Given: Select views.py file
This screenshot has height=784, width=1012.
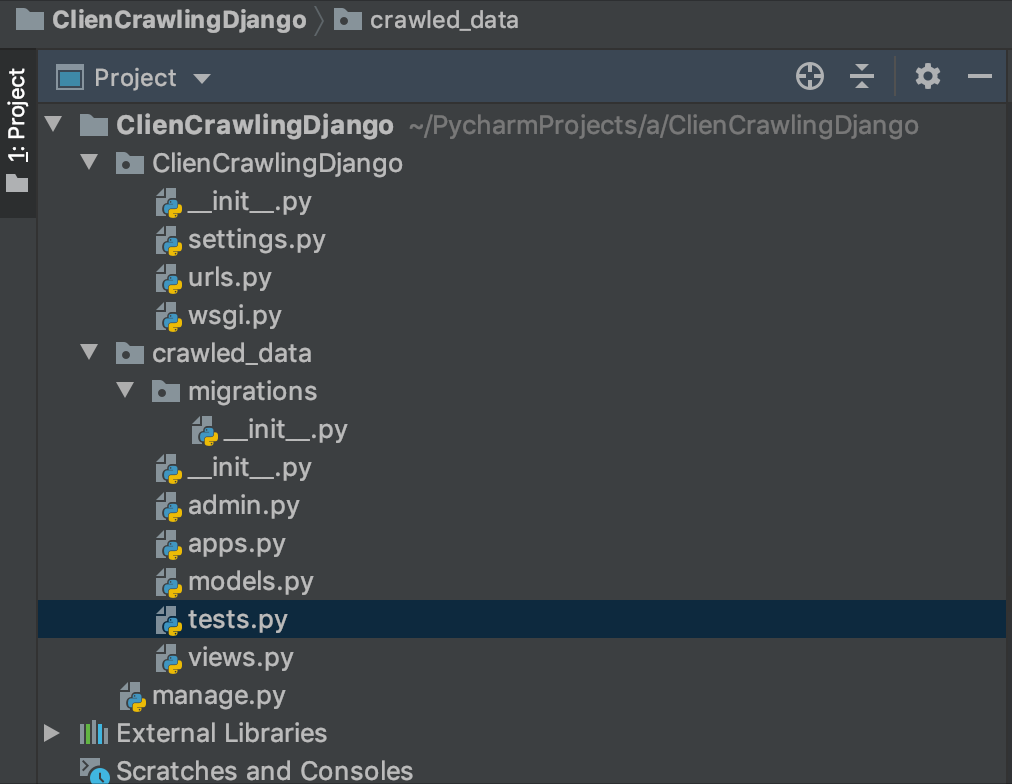Looking at the screenshot, I should pos(240,658).
